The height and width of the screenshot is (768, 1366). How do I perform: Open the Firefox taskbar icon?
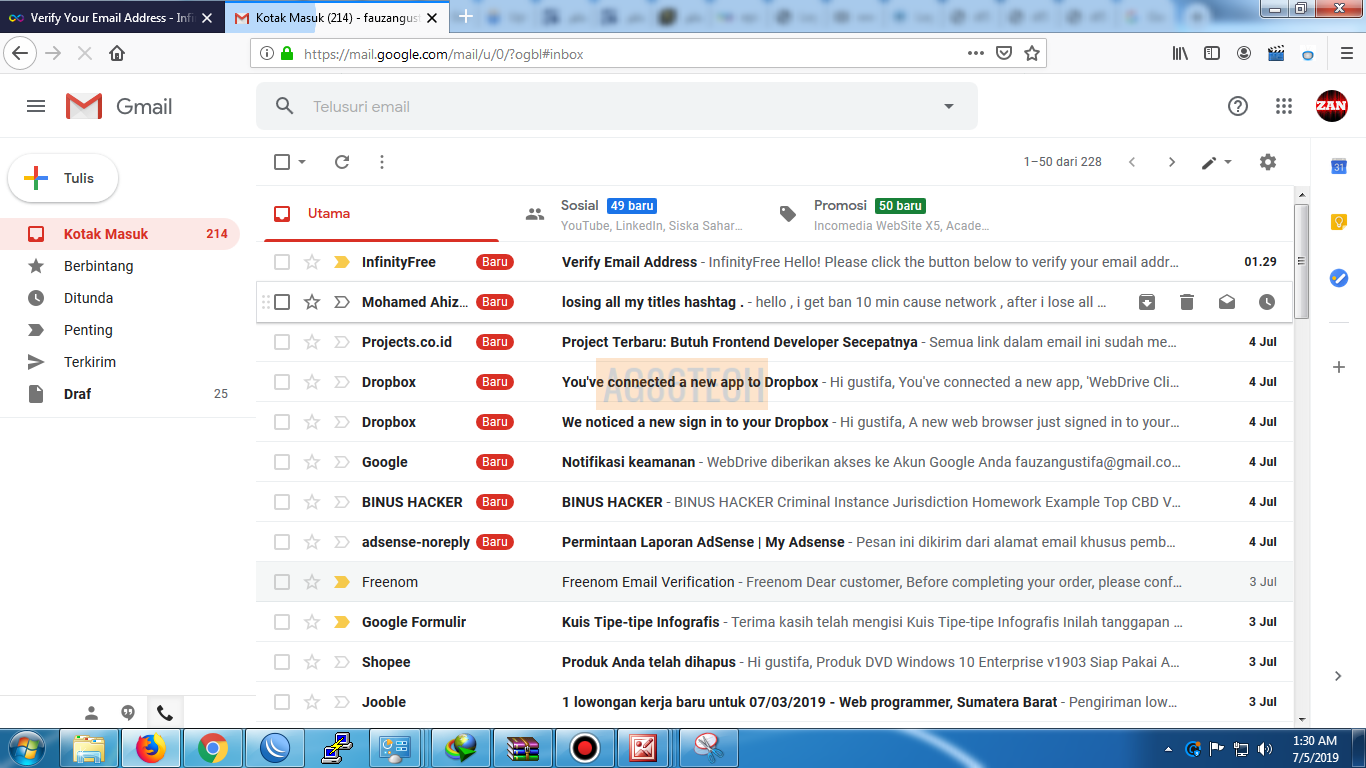point(151,748)
